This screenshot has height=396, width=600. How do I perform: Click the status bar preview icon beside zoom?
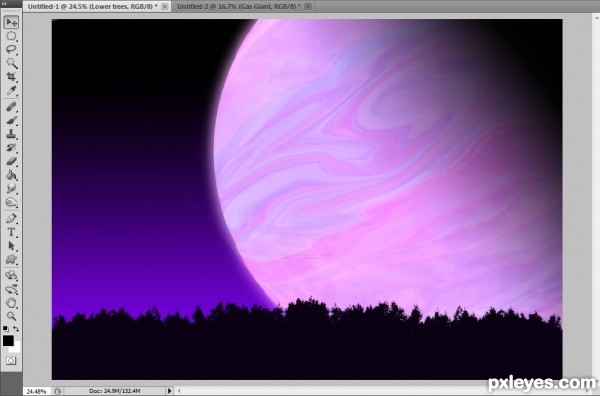(58, 391)
